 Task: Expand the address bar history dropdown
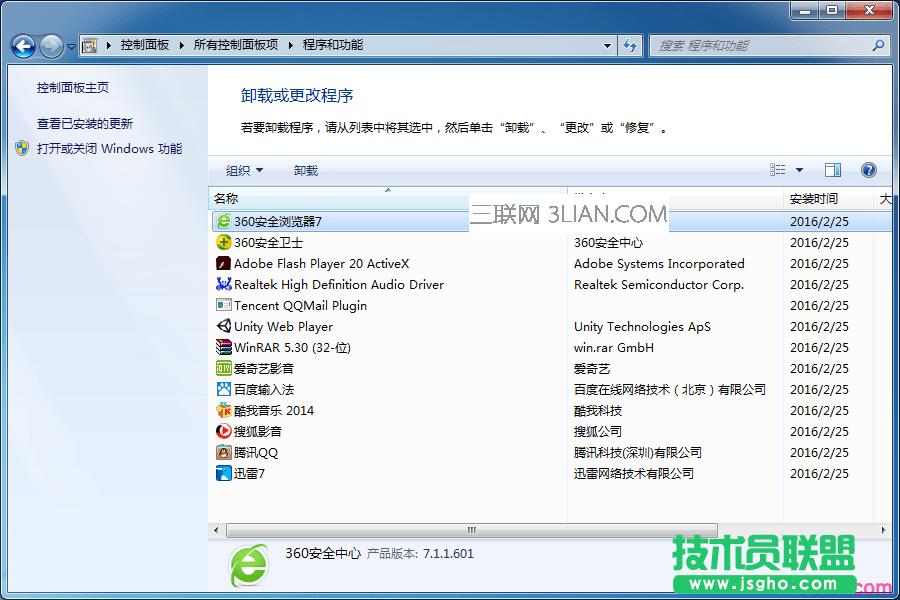(x=607, y=45)
